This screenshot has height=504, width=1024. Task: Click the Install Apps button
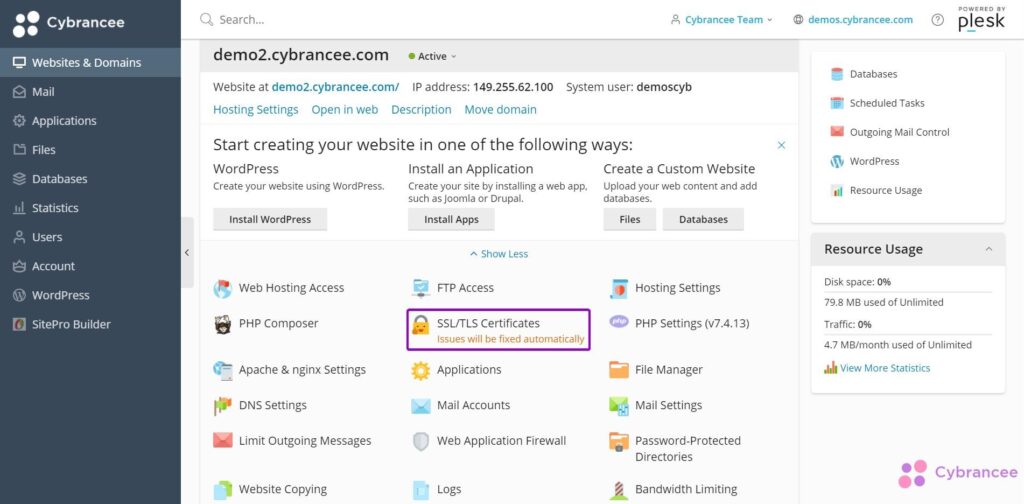[x=451, y=219]
